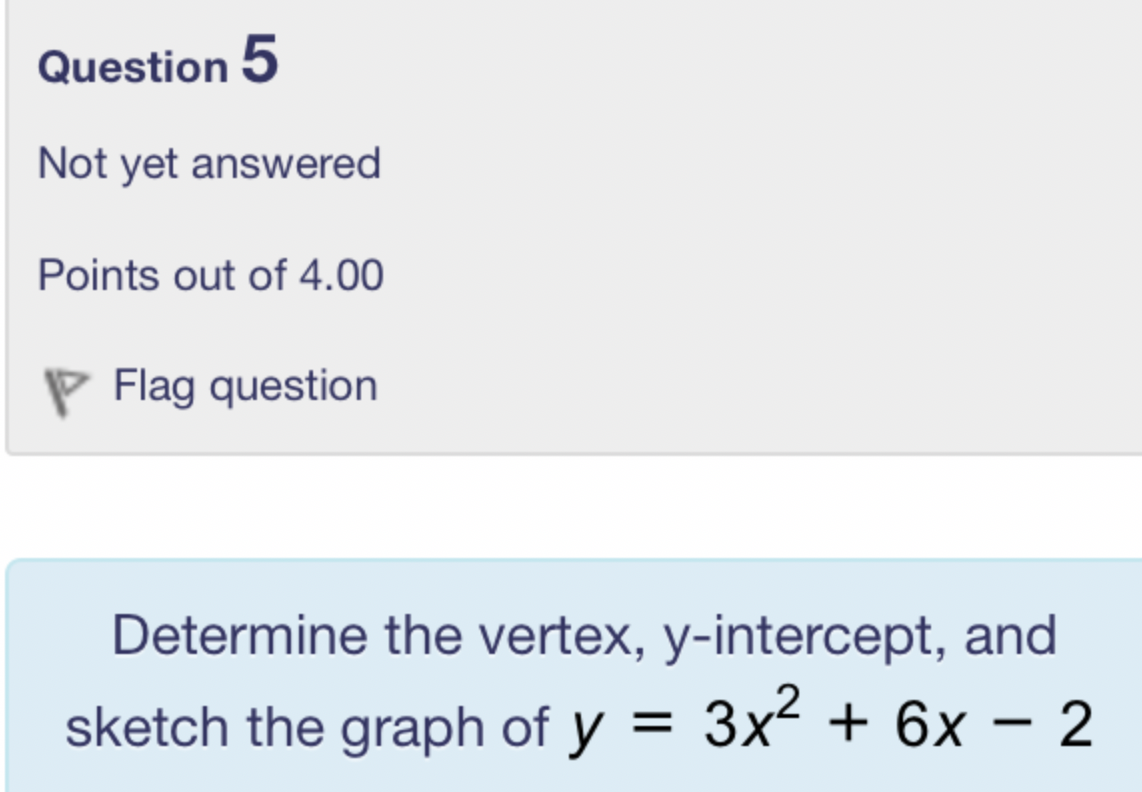Click the 4.00 points value
1142x792 pixels.
pyautogui.click(x=341, y=275)
